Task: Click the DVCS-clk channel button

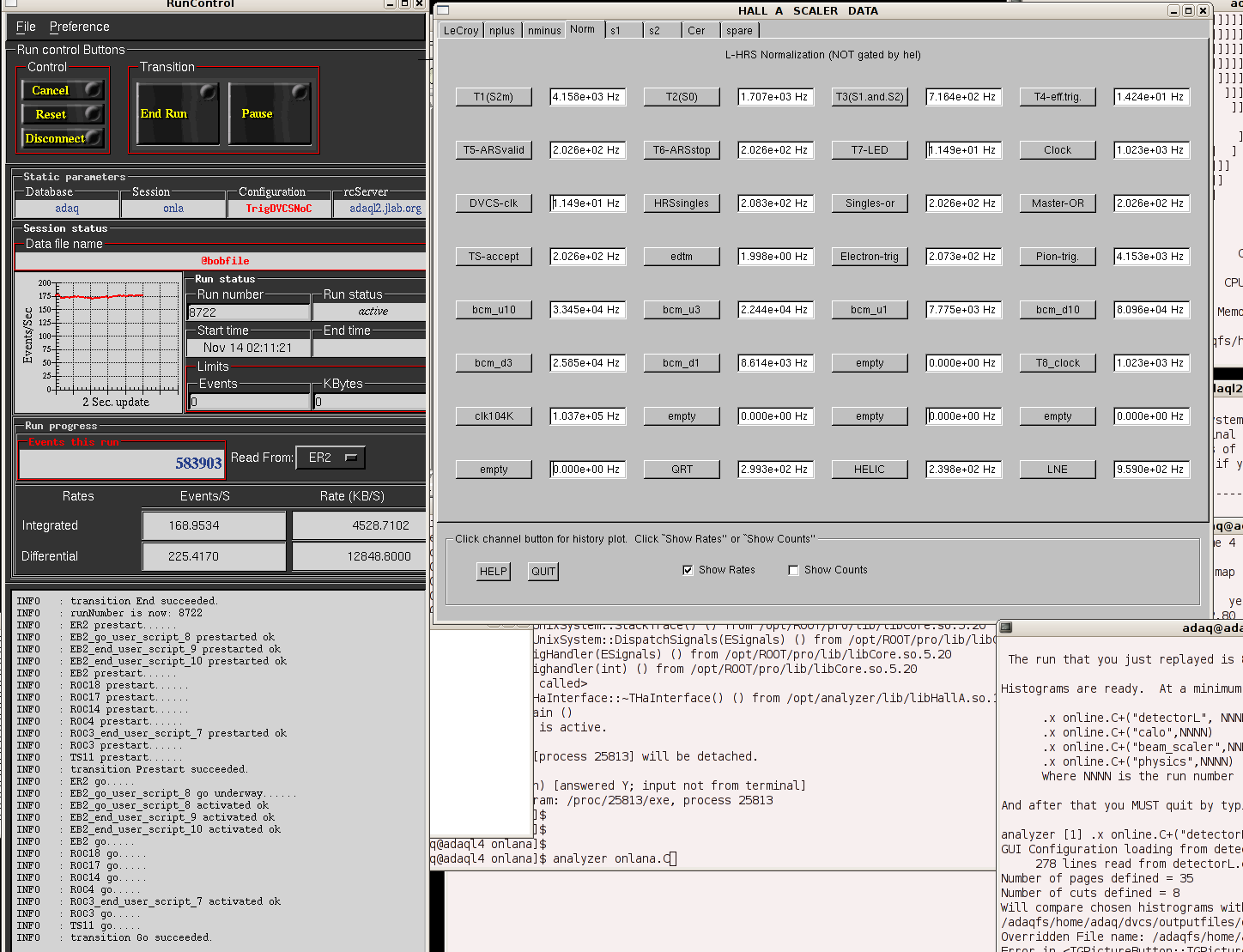Action: 494,203
